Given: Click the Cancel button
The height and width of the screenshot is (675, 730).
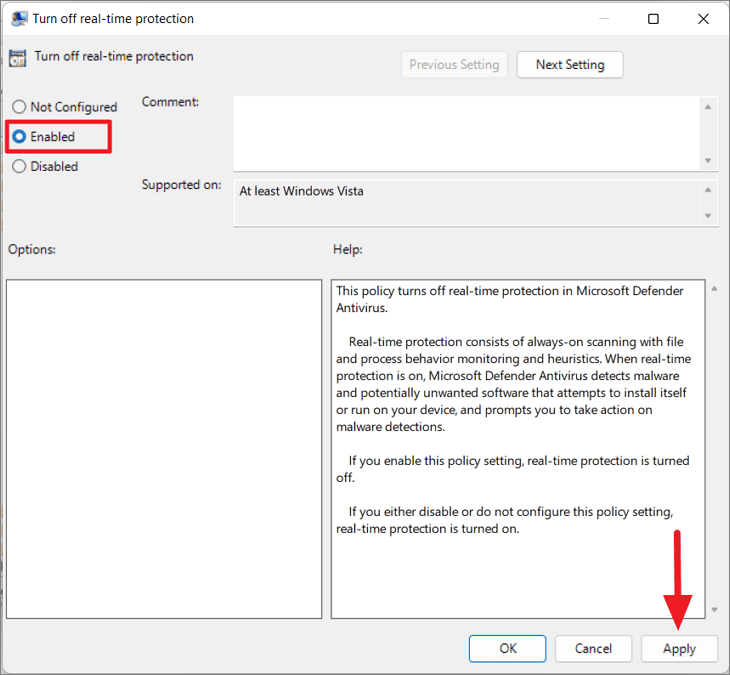Looking at the screenshot, I should 593,648.
